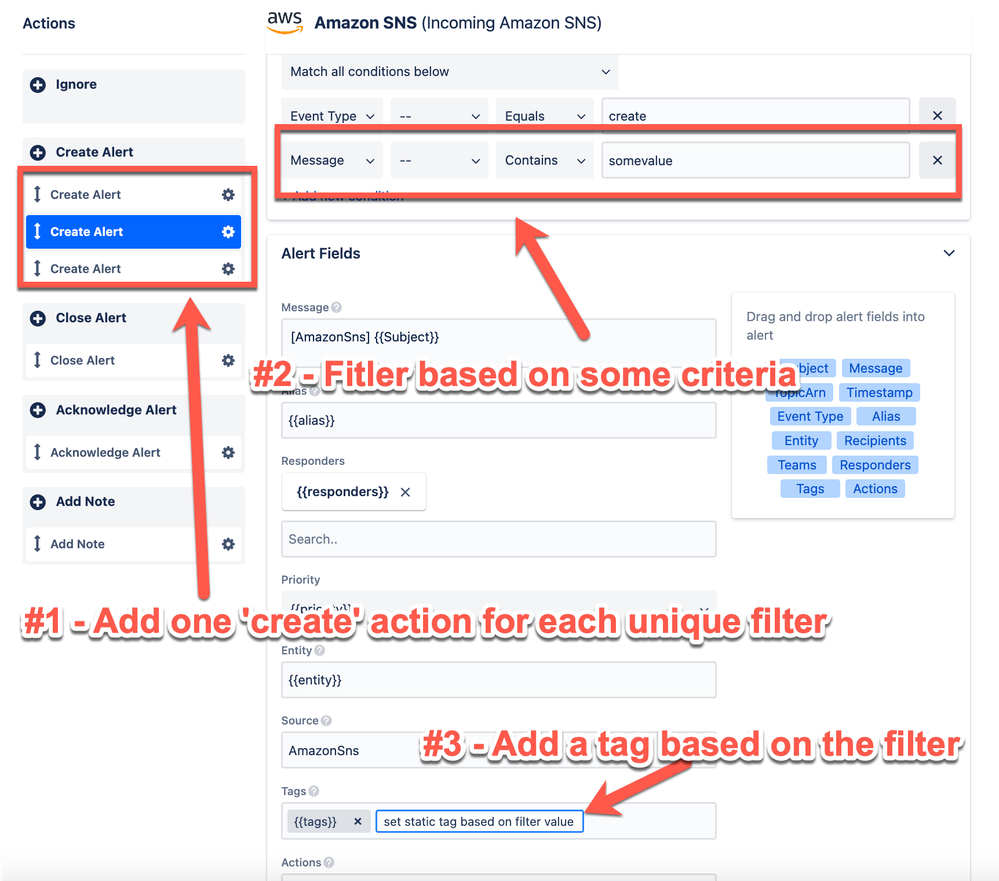Click help icon next to Tags label

(313, 791)
